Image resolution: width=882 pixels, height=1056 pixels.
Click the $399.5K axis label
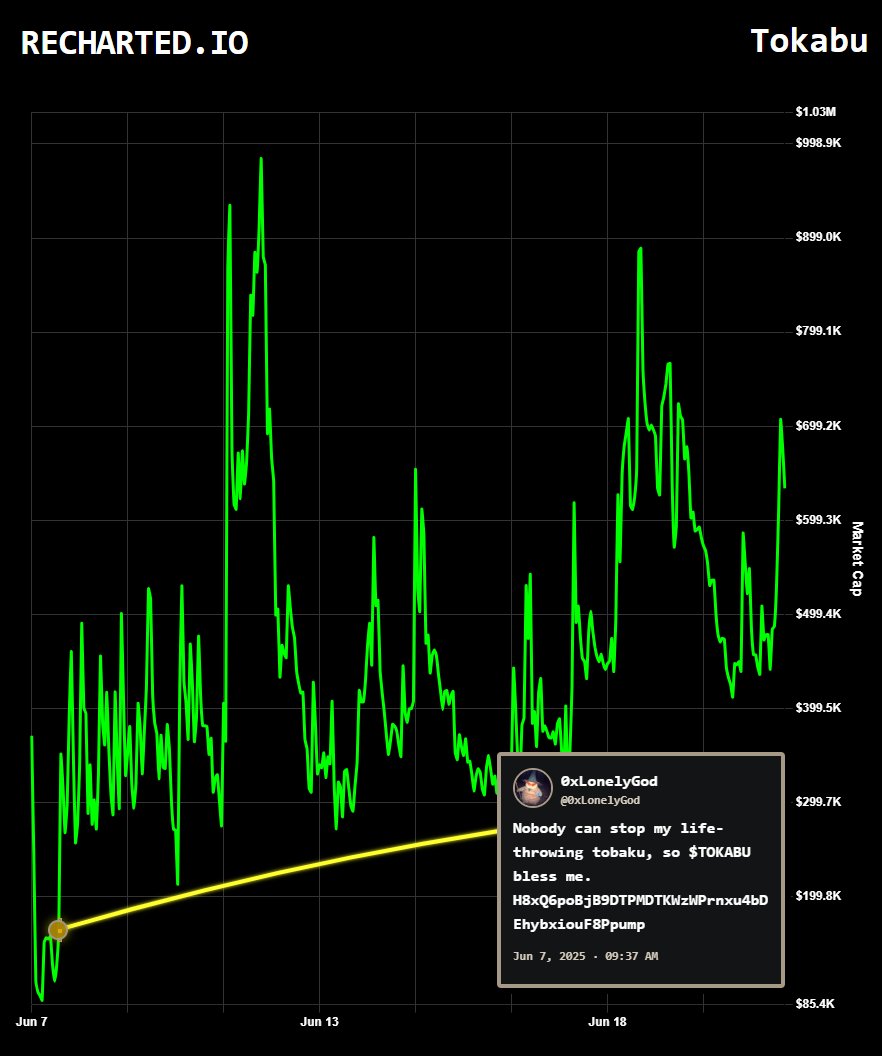tap(818, 707)
